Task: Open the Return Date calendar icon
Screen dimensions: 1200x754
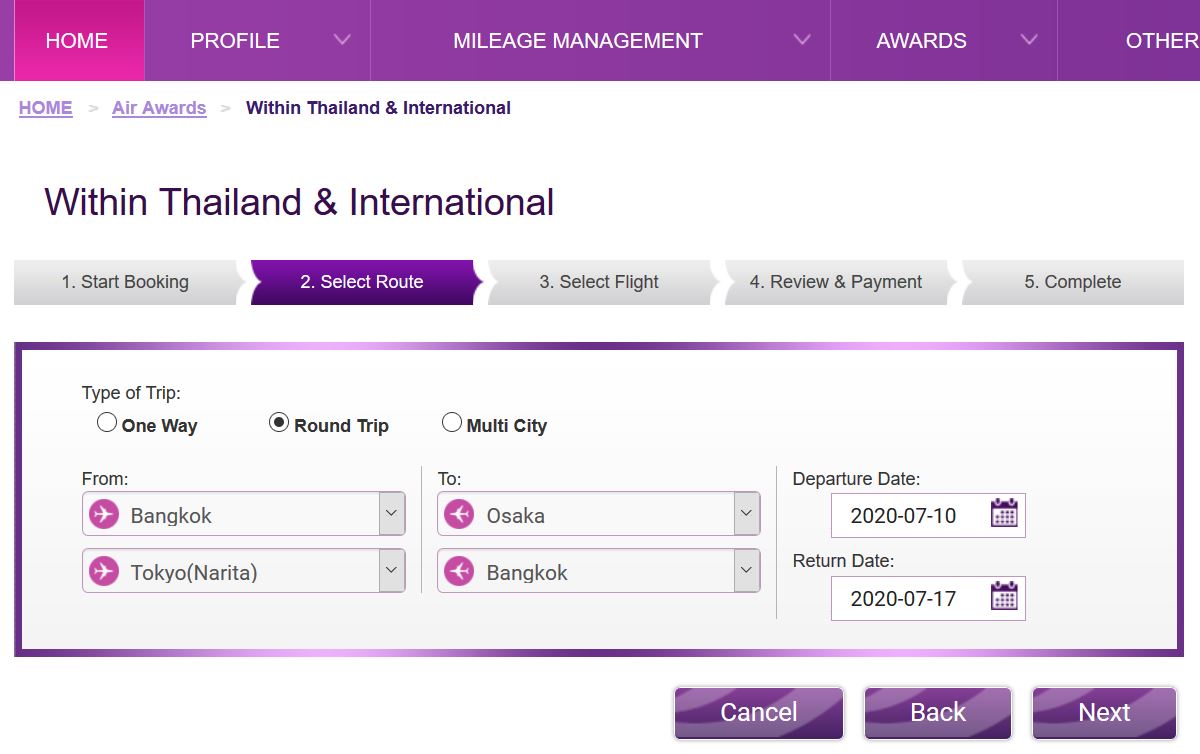Action: coord(1003,597)
